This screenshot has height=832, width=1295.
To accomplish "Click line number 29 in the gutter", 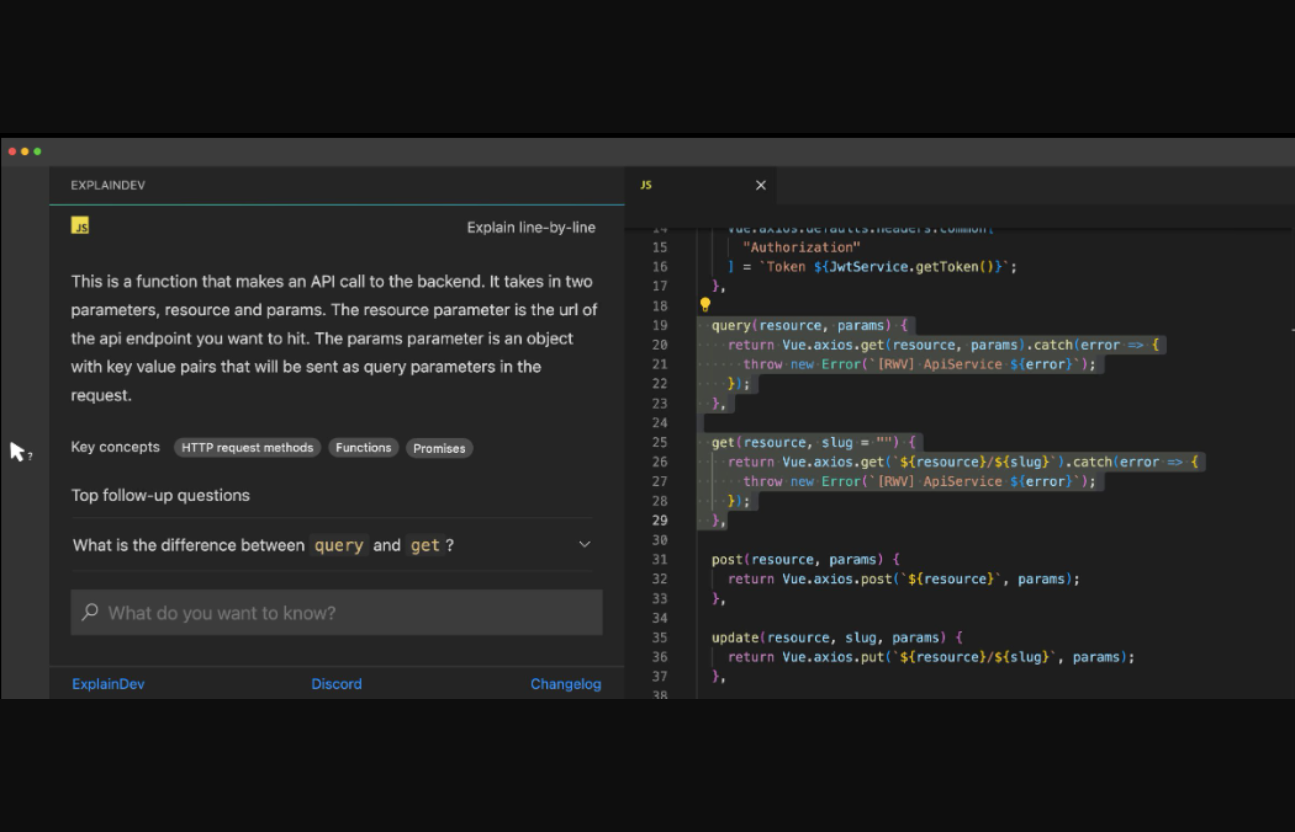I will point(660,520).
